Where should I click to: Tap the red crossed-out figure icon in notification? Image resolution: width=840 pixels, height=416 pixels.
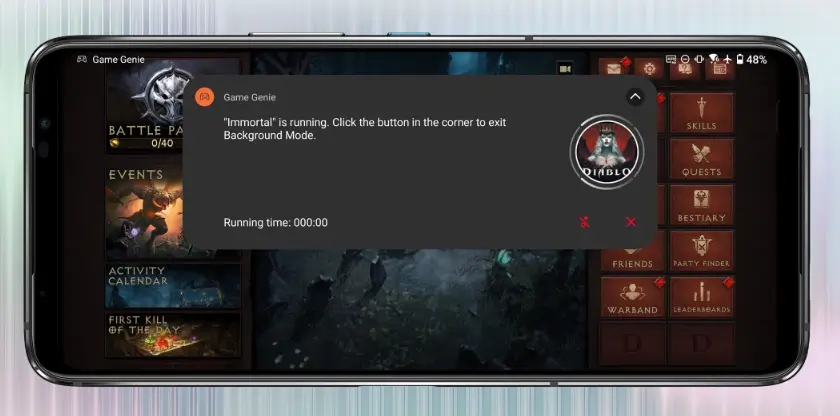[x=584, y=222]
